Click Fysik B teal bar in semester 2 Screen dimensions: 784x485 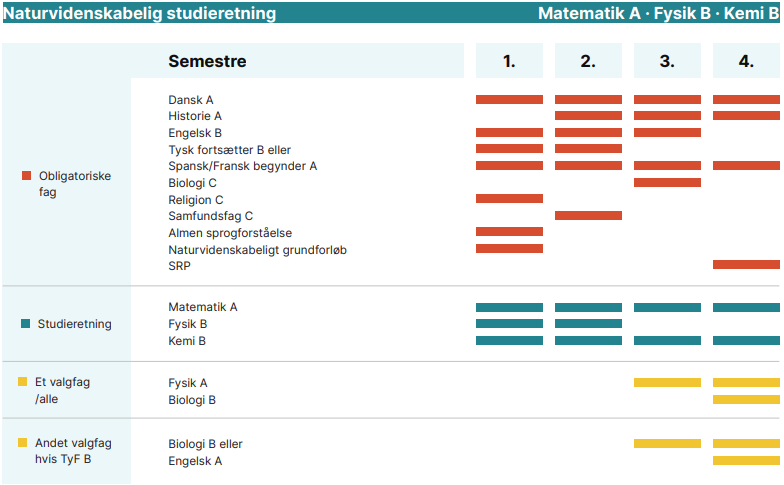(588, 324)
